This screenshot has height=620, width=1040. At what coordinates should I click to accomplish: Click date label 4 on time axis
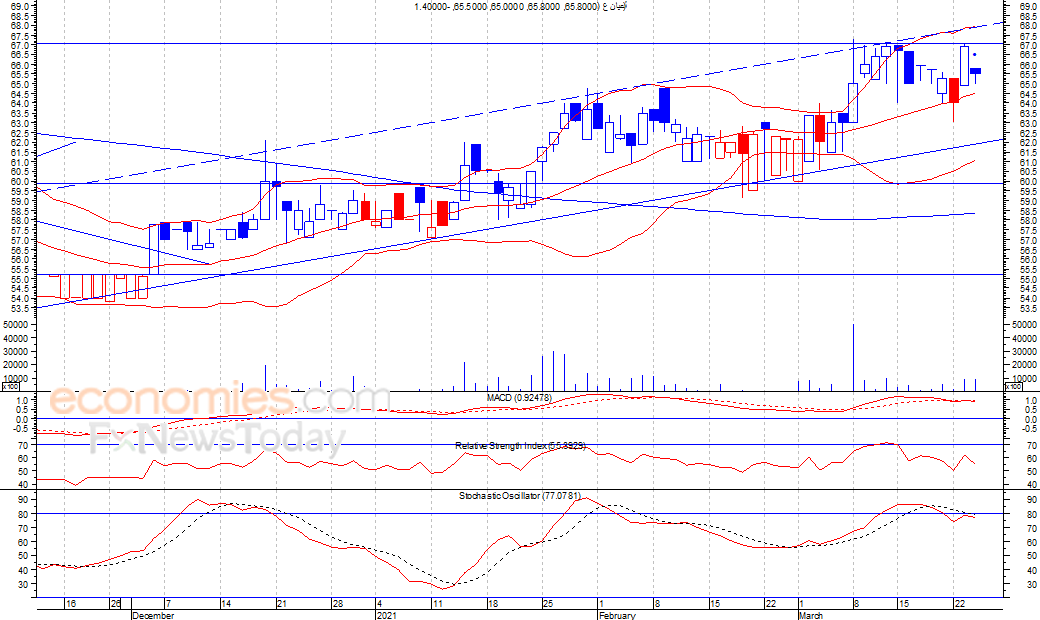point(379,603)
